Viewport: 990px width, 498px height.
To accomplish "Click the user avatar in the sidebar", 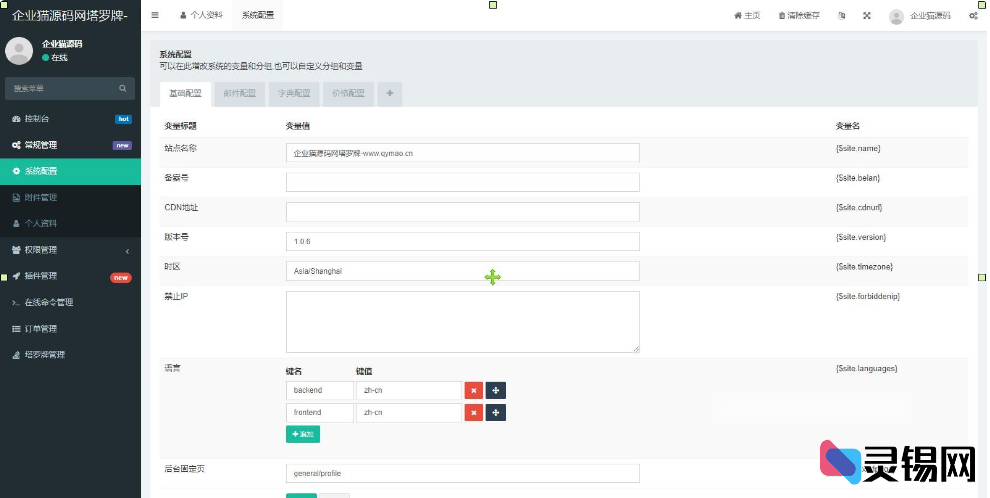I will click(x=19, y=50).
